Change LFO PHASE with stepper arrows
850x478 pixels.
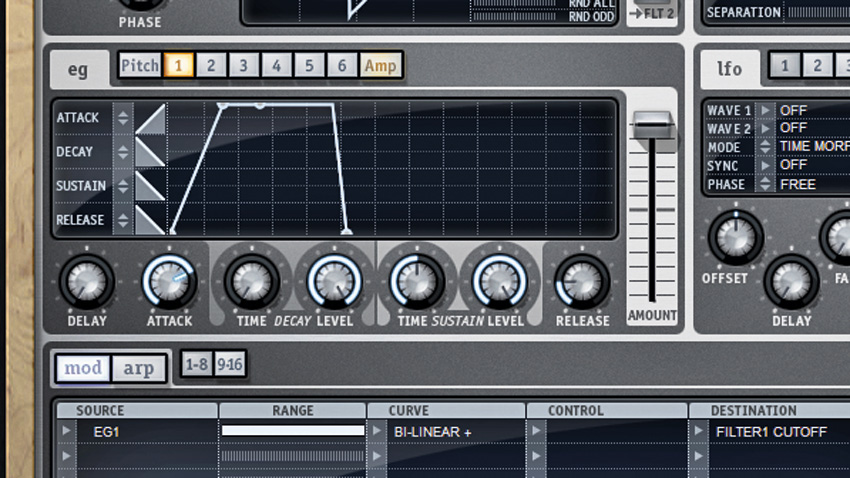(x=765, y=184)
